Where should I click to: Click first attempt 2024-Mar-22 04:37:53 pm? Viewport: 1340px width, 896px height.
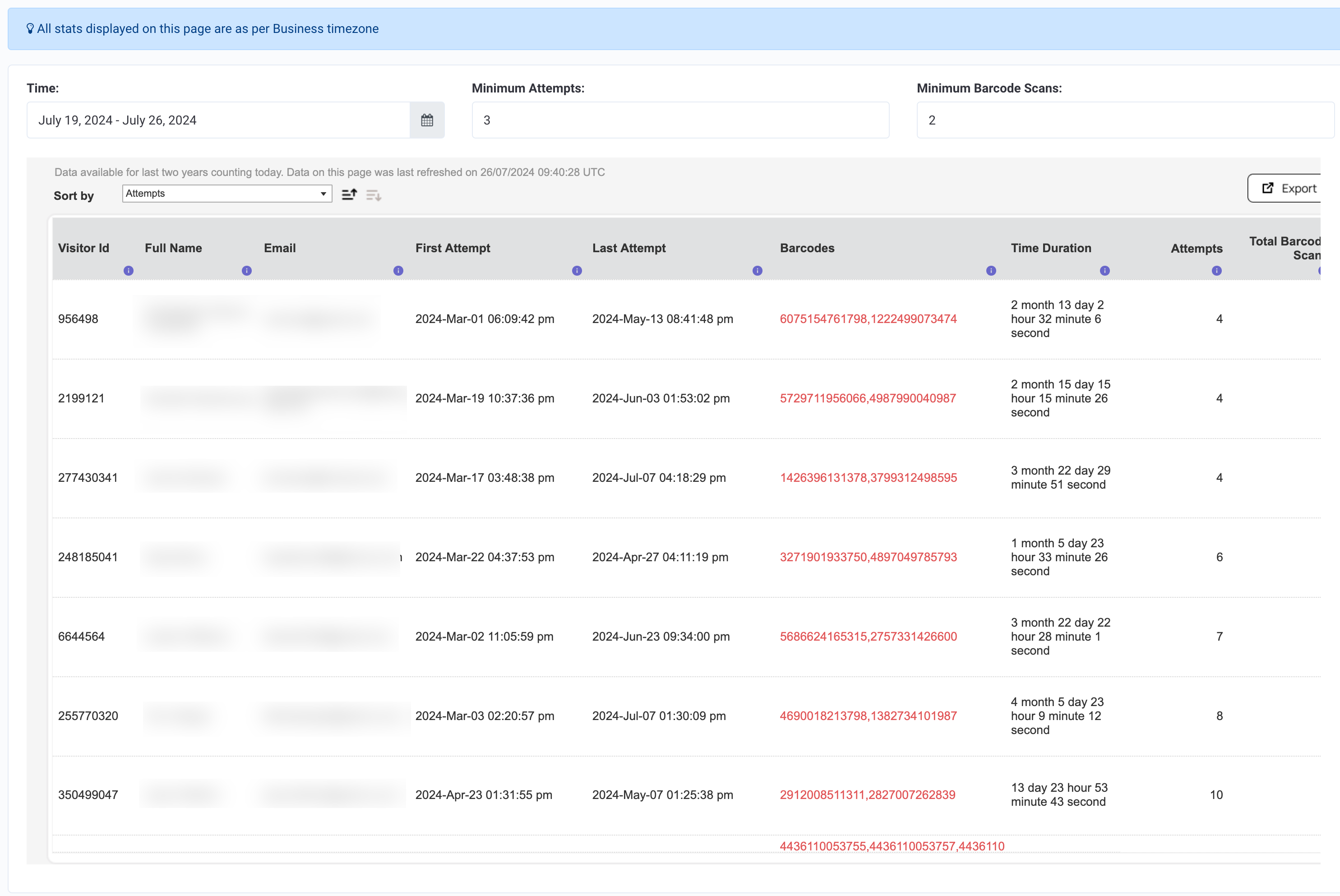click(x=485, y=557)
